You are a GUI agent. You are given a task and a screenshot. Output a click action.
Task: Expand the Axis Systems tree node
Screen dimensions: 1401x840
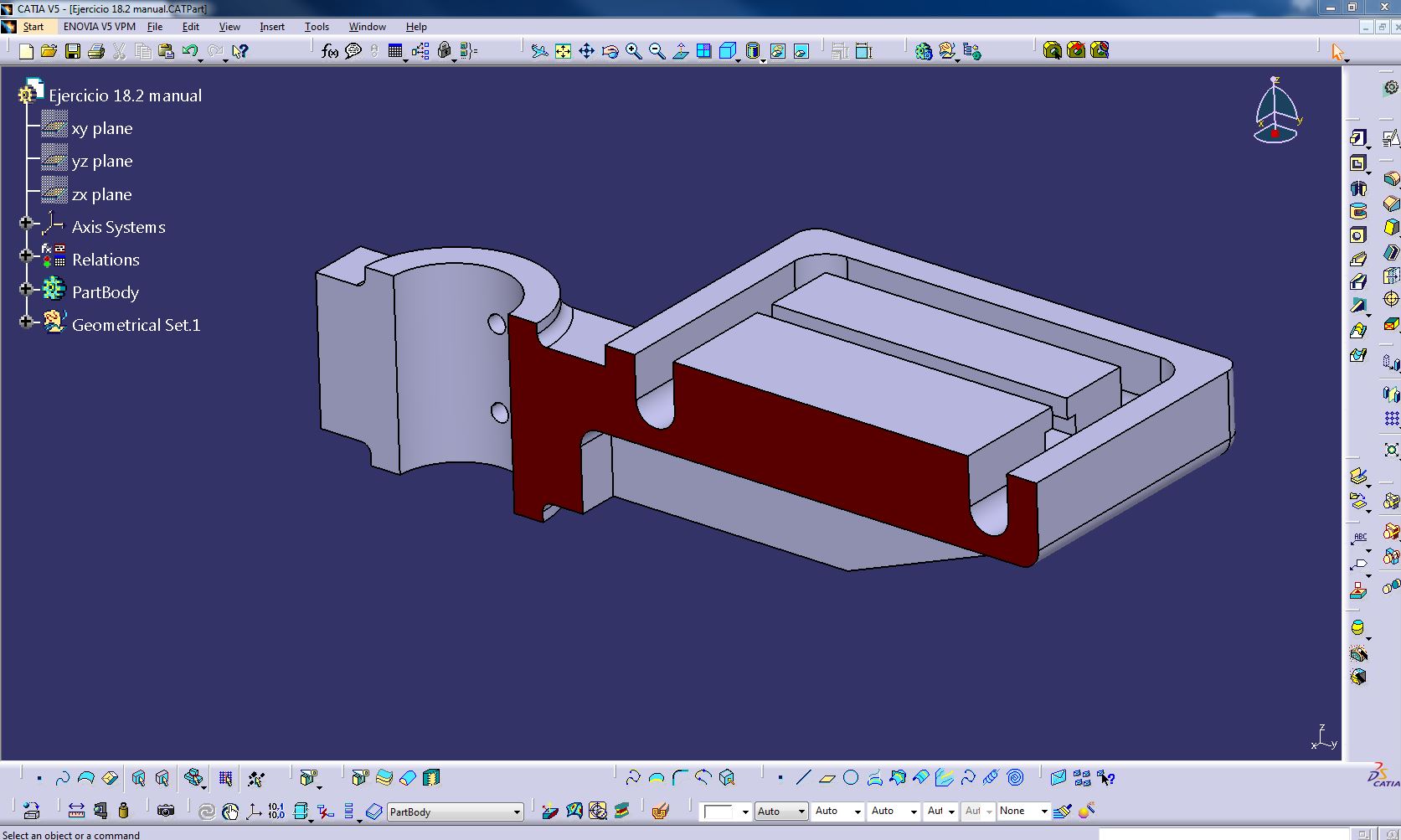click(26, 224)
